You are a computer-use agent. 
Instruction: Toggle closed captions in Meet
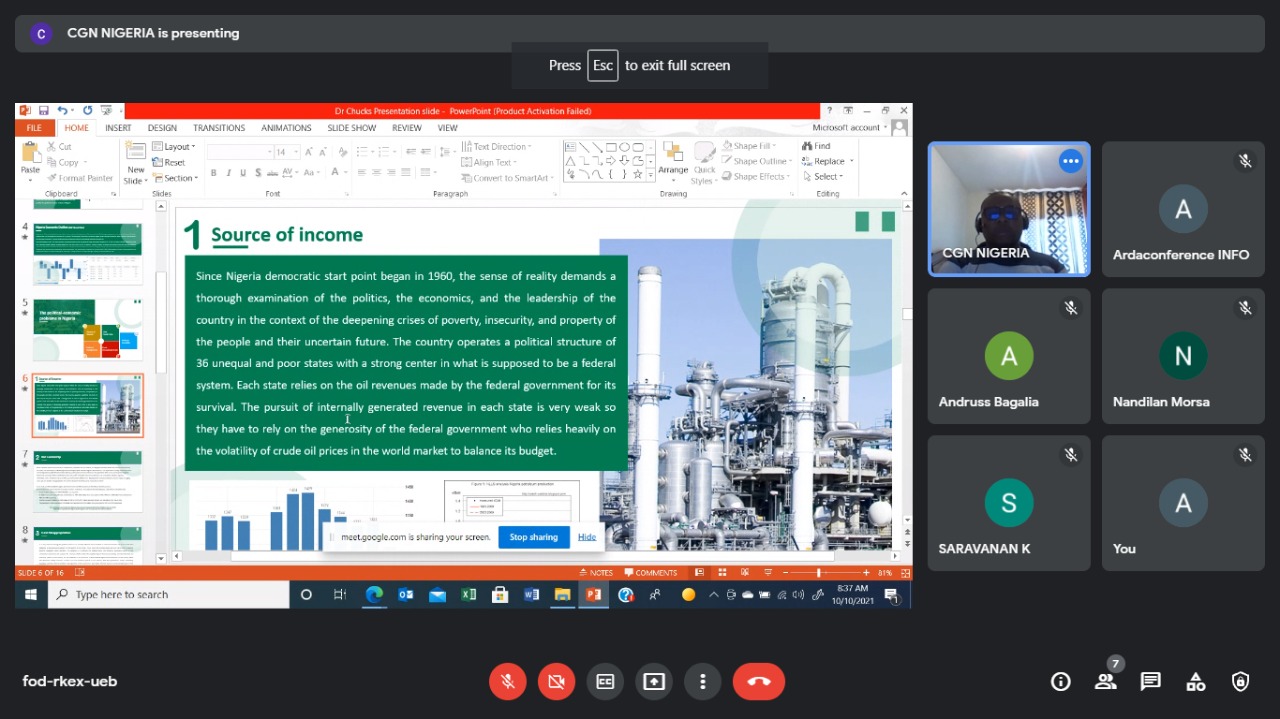[605, 681]
